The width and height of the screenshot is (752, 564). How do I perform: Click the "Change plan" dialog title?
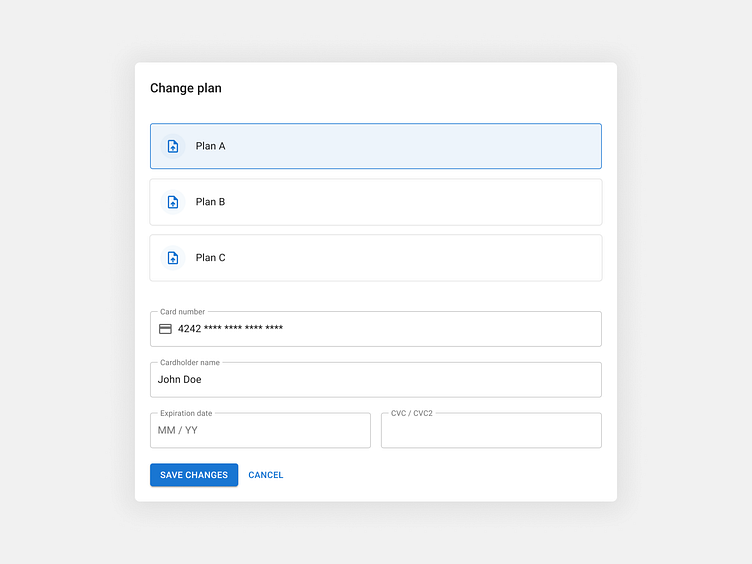click(x=186, y=88)
